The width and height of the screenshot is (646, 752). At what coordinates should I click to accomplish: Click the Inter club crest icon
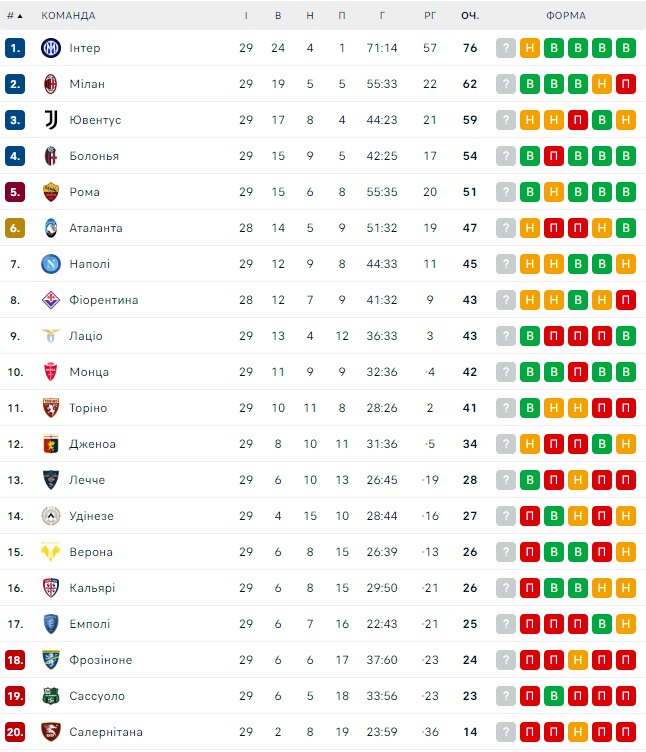51,48
